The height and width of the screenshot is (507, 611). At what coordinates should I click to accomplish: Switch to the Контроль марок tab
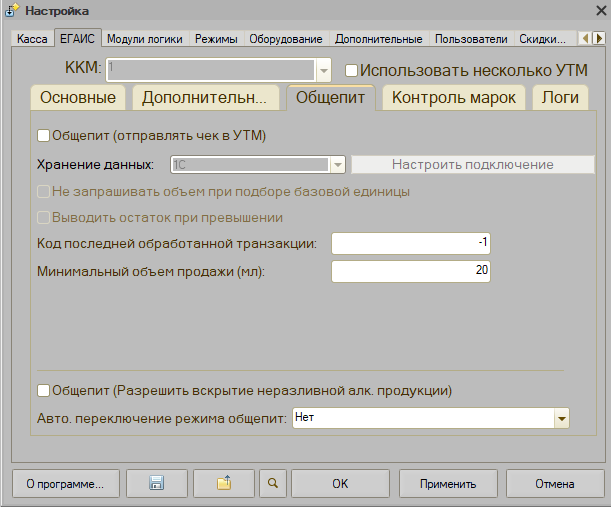pyautogui.click(x=453, y=98)
